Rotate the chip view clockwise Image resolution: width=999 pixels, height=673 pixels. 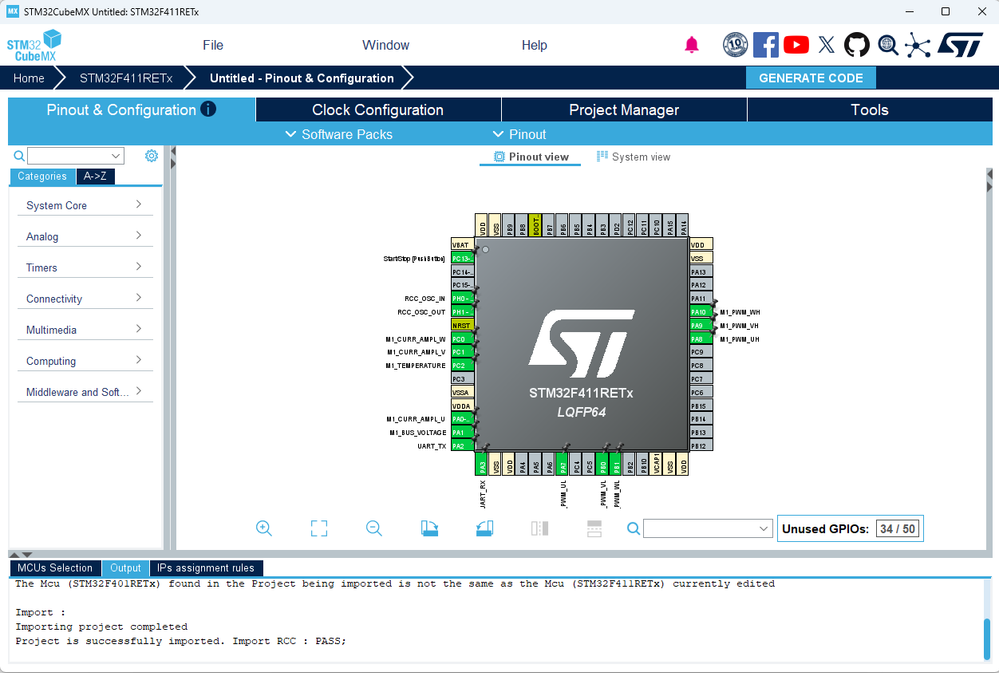[429, 529]
